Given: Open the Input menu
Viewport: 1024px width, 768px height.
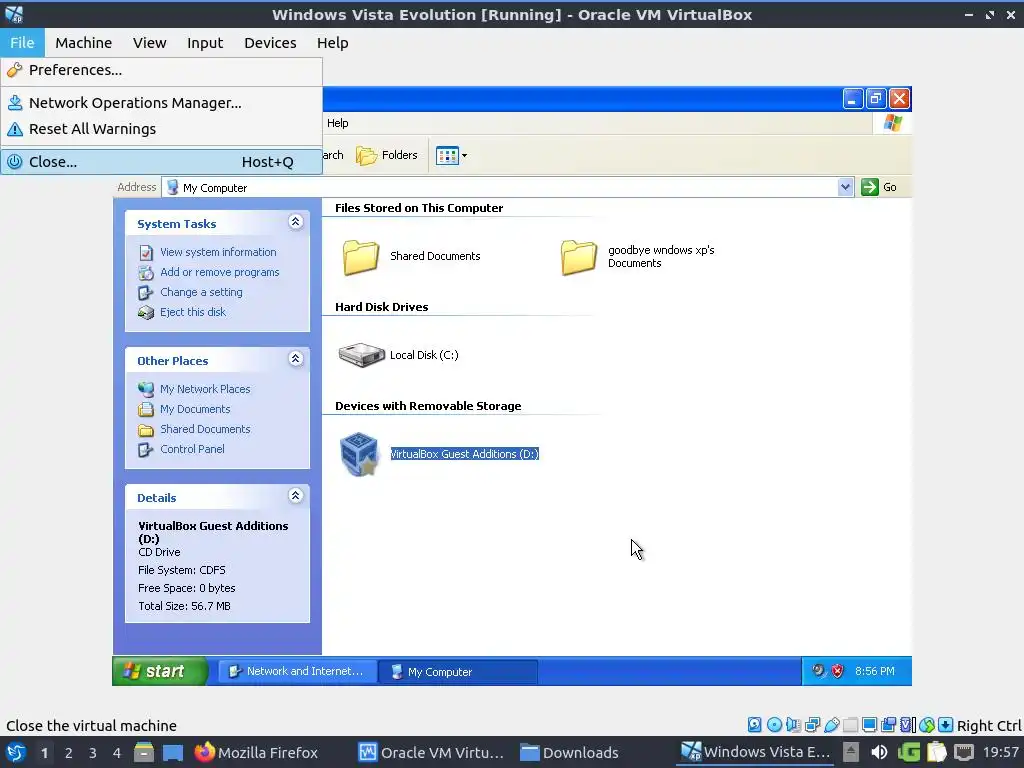Looking at the screenshot, I should 205,42.
